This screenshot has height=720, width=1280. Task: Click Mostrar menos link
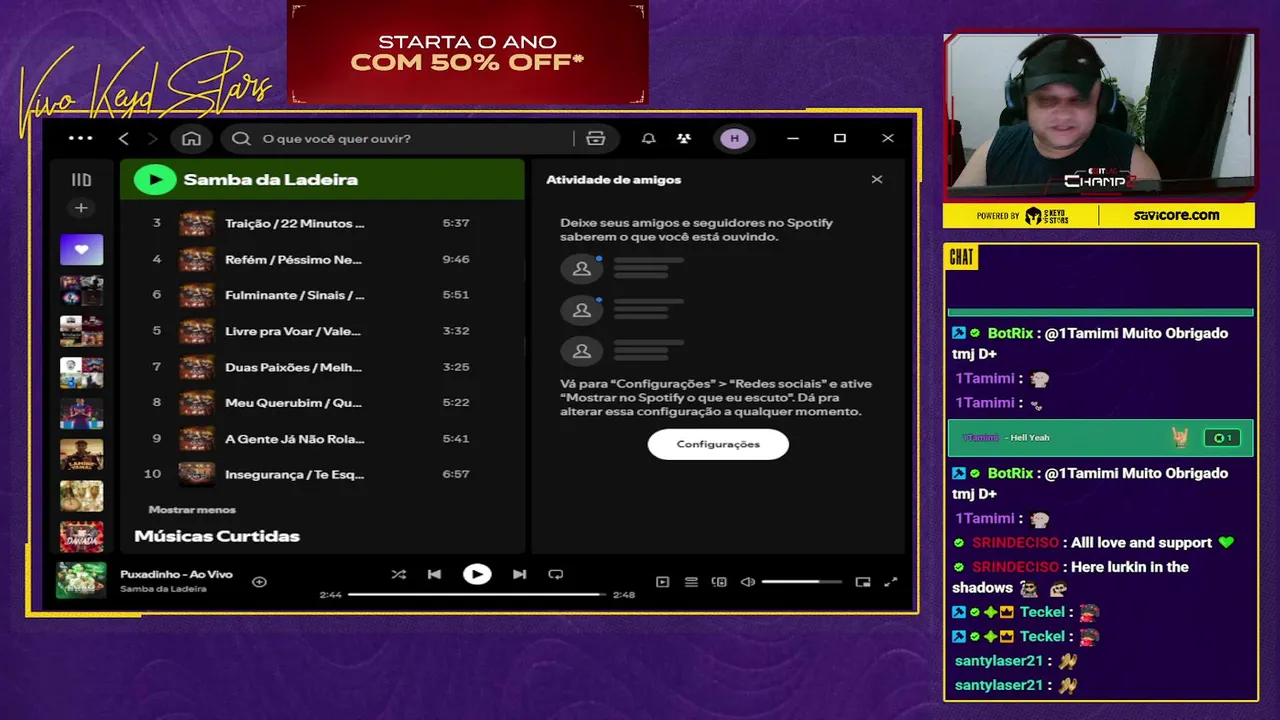coord(192,509)
